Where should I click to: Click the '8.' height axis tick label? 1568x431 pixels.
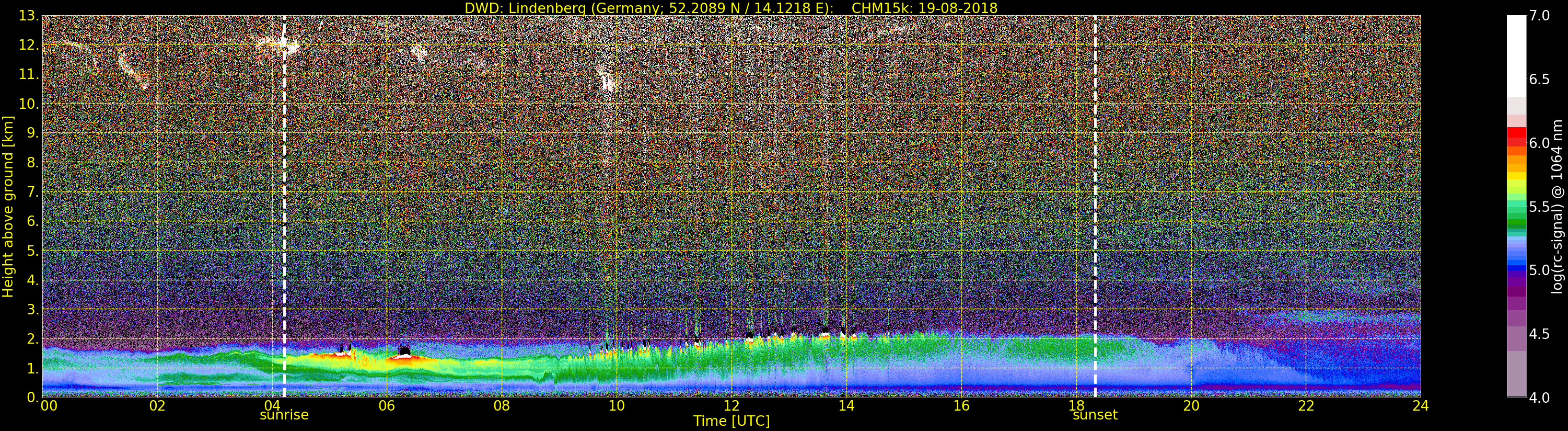pos(33,162)
